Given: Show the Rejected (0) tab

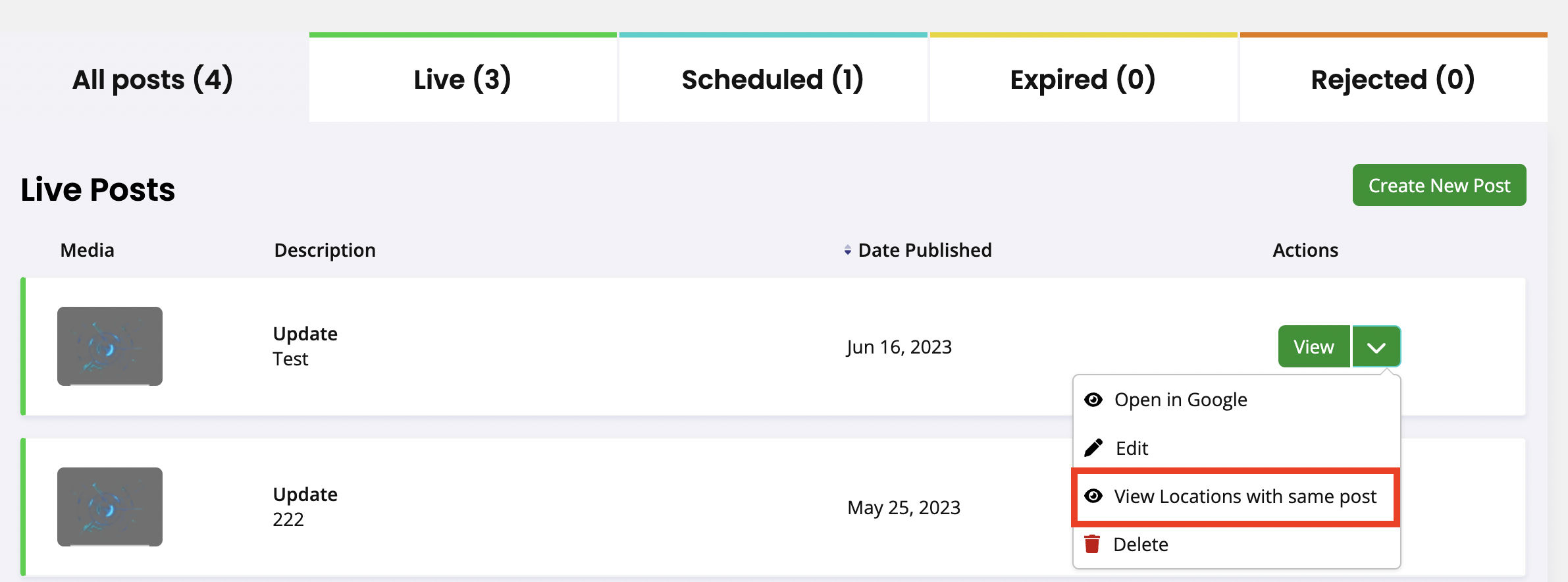Looking at the screenshot, I should point(1393,80).
